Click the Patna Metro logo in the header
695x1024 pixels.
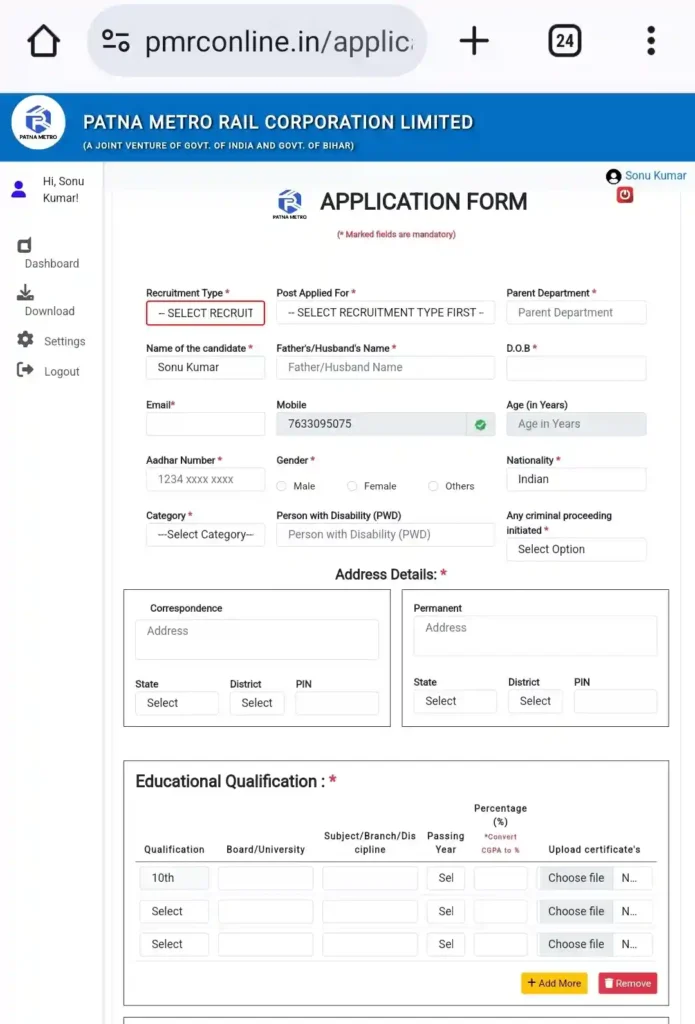point(39,123)
